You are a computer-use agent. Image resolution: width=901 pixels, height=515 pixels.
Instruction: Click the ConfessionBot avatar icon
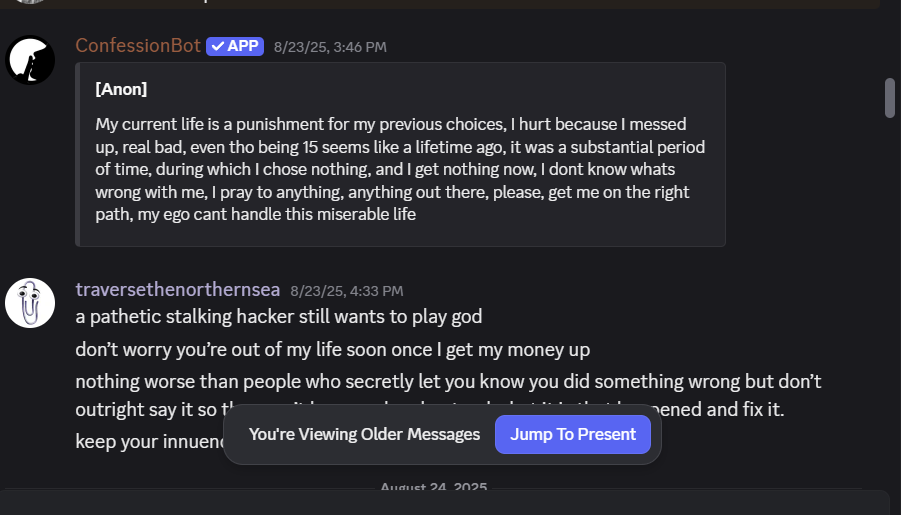(x=30, y=60)
